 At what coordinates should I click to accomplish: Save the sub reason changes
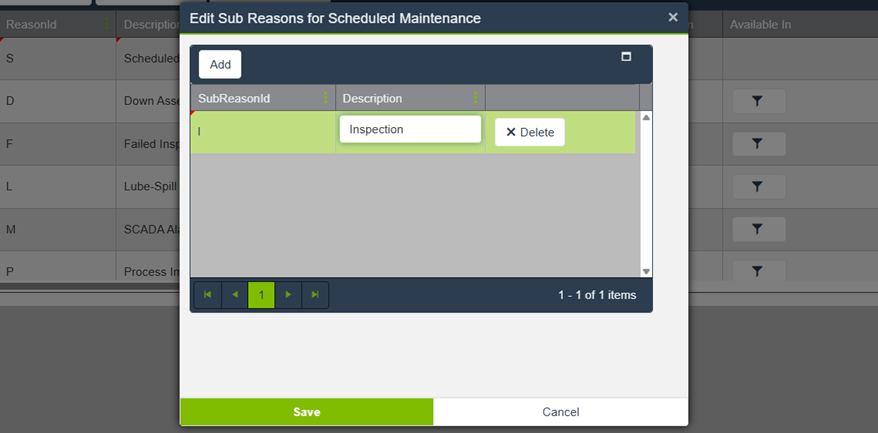coord(306,412)
